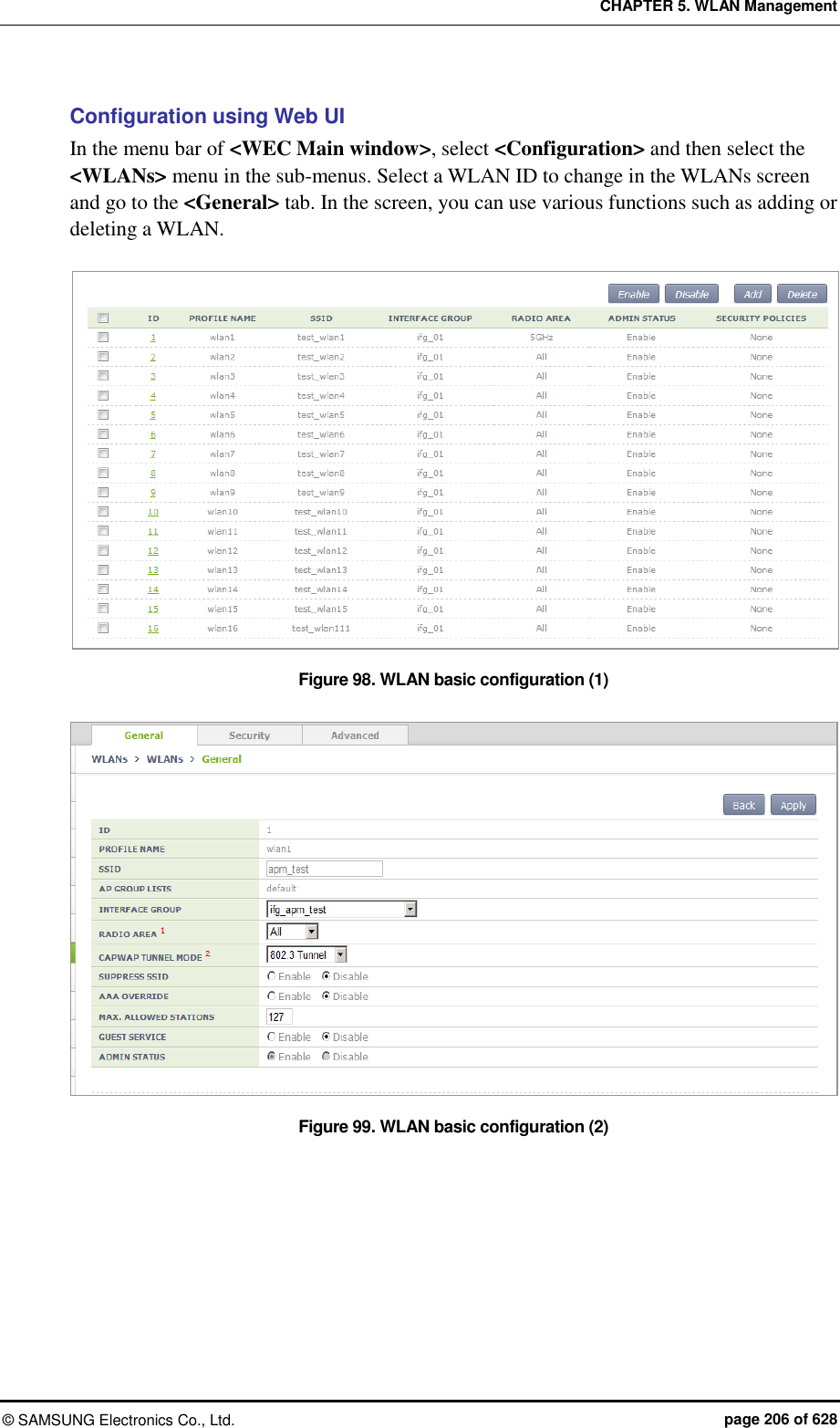The height and width of the screenshot is (1428, 840).
Task: Switch to the Advanced tab
Action: coord(355,735)
